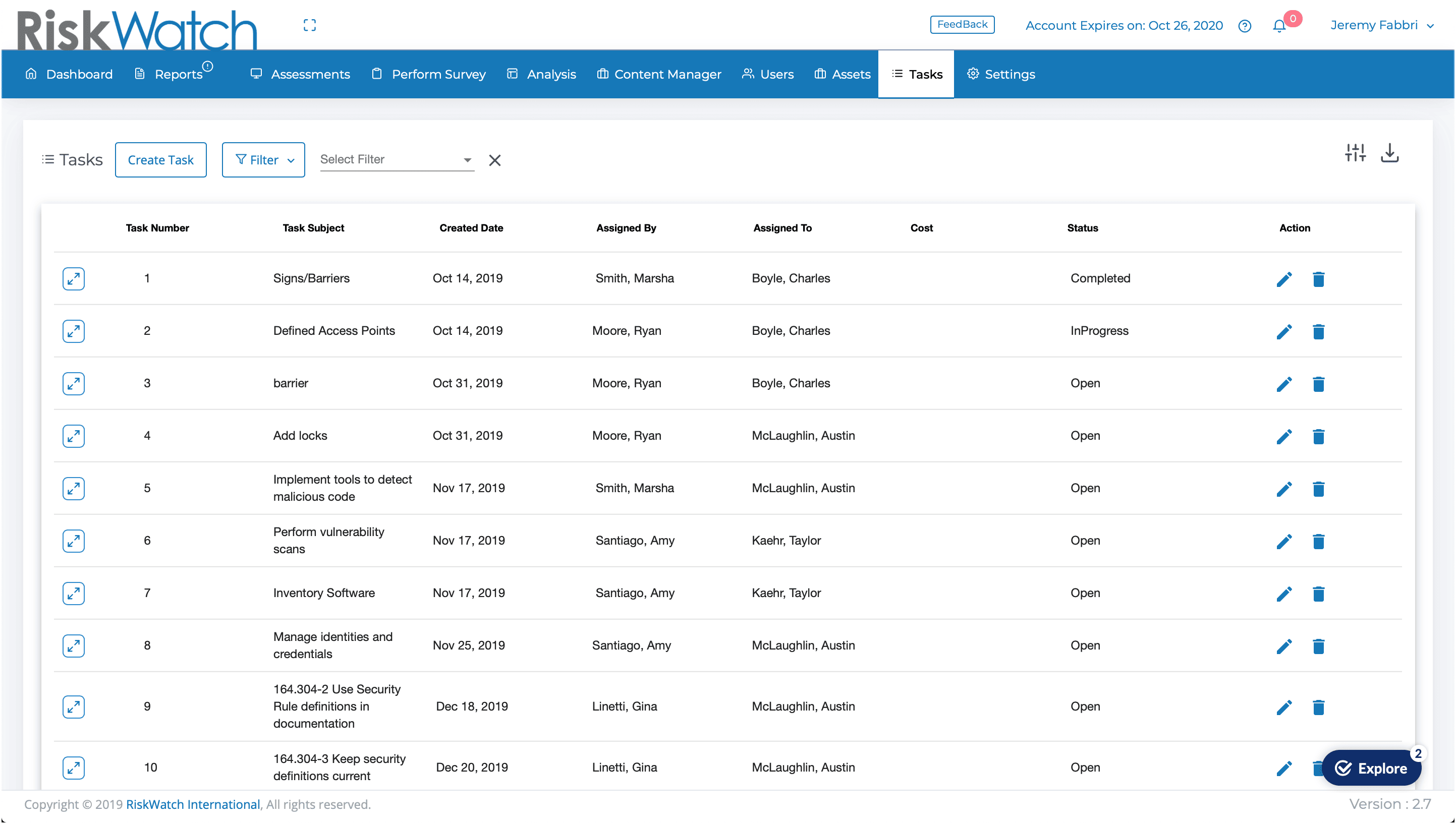
Task: Open the Reports tab
Action: 174,74
